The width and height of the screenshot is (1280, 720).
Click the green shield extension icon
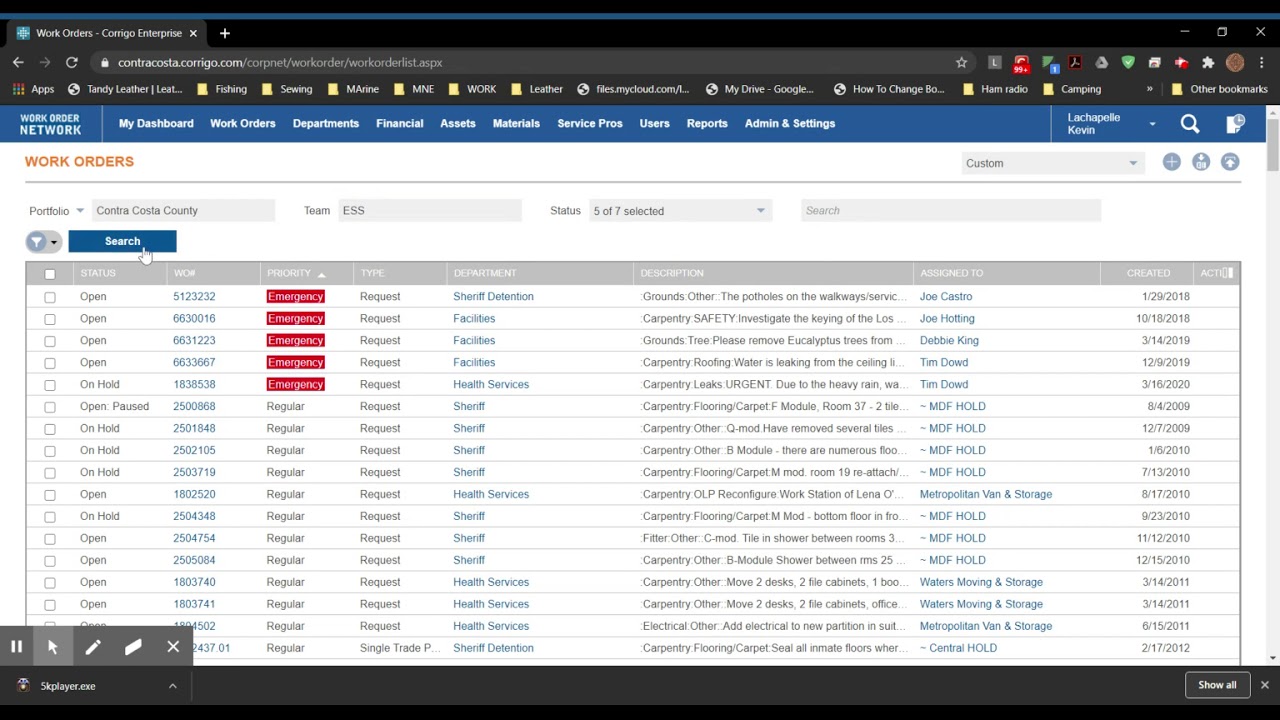coord(1128,62)
